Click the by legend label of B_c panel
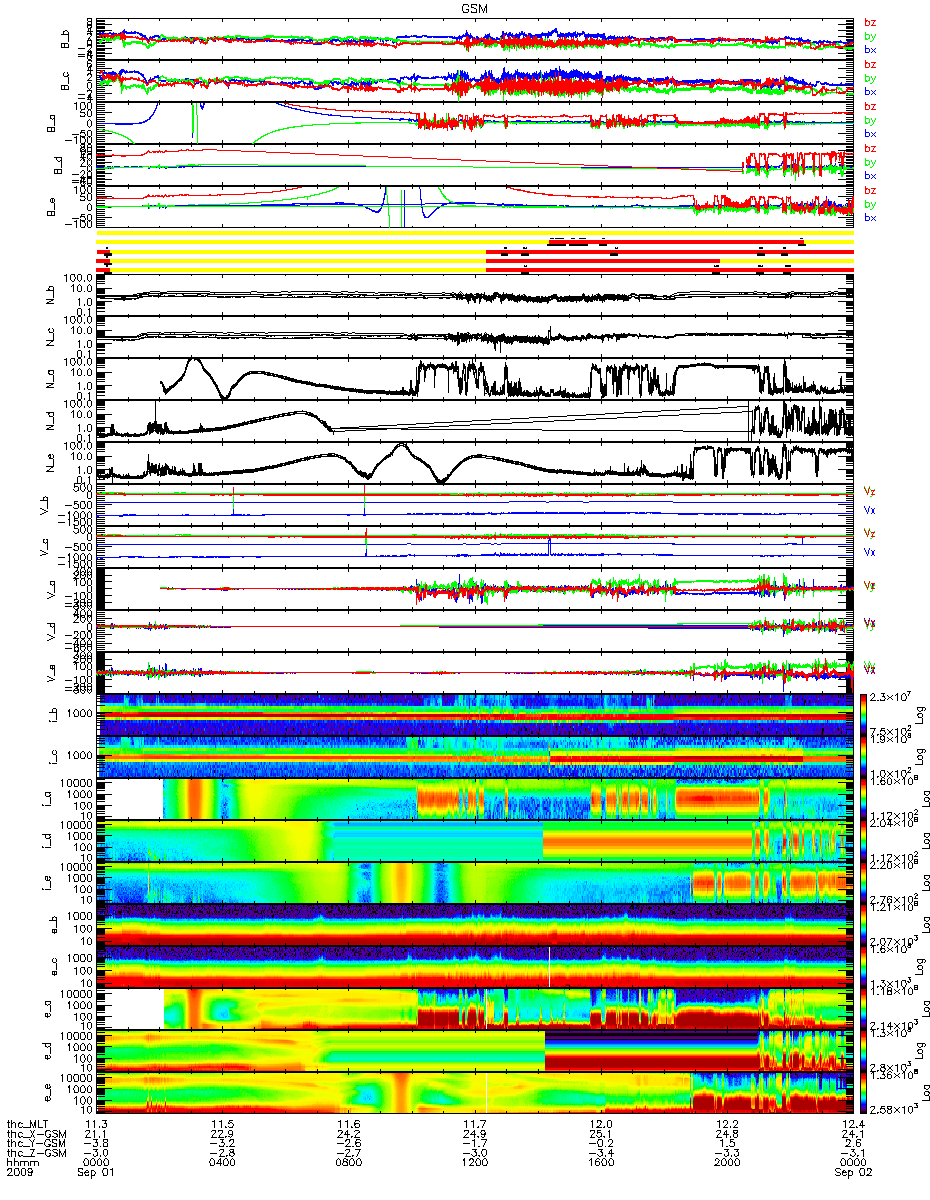The height and width of the screenshot is (1200, 930). [x=869, y=77]
